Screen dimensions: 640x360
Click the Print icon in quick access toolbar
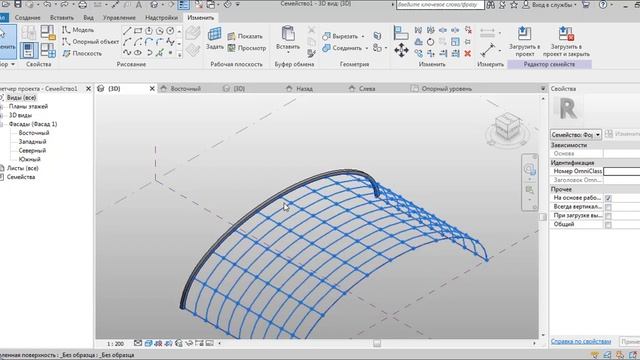(x=82, y=4)
